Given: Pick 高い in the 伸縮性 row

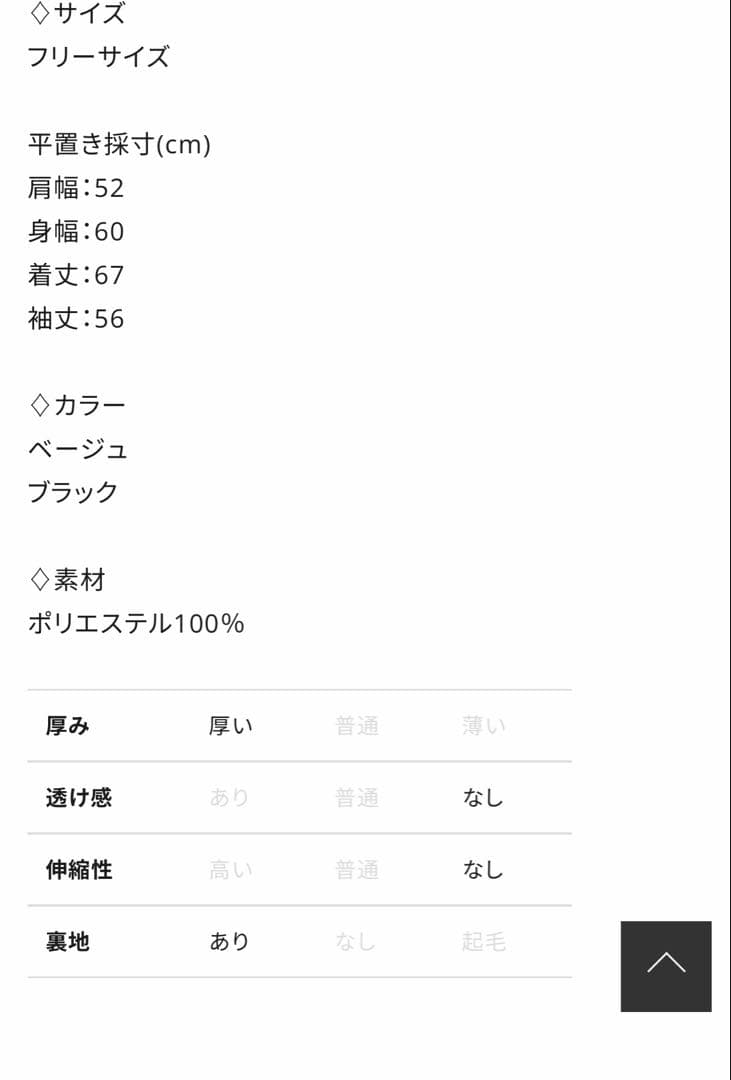Looking at the screenshot, I should point(231,870).
